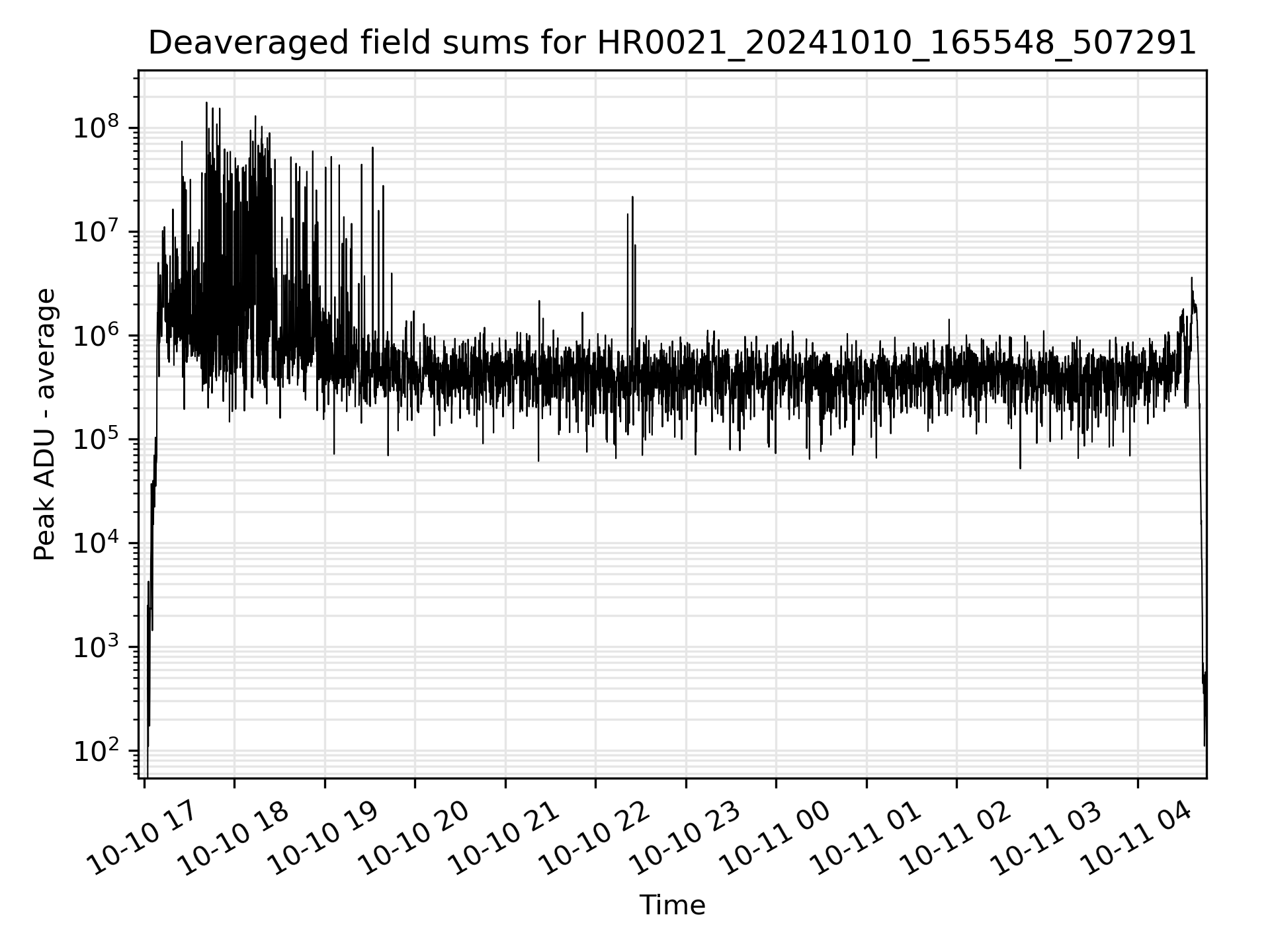Viewport: 1270px width, 952px height.
Task: Click the x-axis tick label '10-11 00'
Action: pos(776,838)
